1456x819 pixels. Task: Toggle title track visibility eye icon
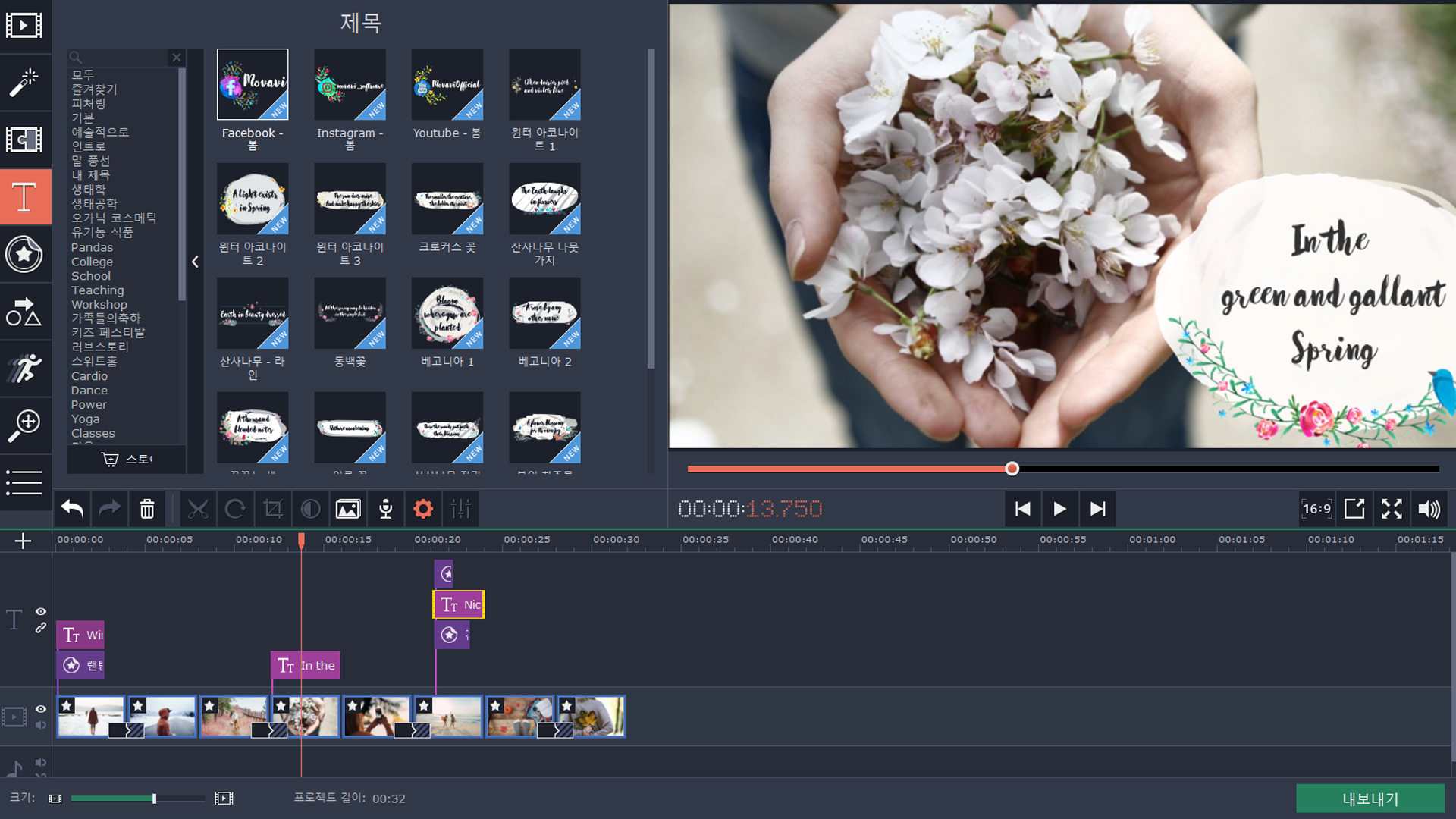[41, 611]
